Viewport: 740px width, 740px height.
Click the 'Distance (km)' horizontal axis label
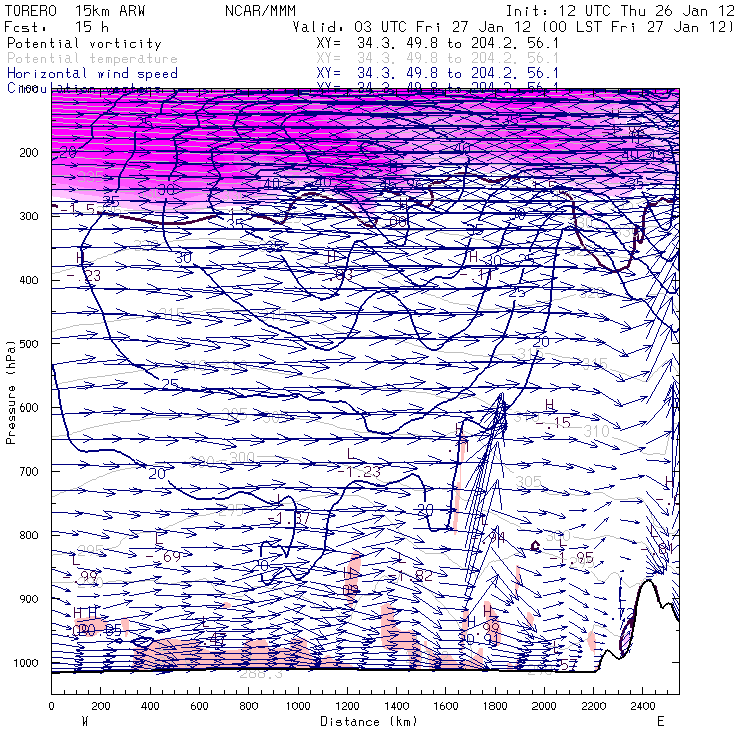[x=369, y=722]
